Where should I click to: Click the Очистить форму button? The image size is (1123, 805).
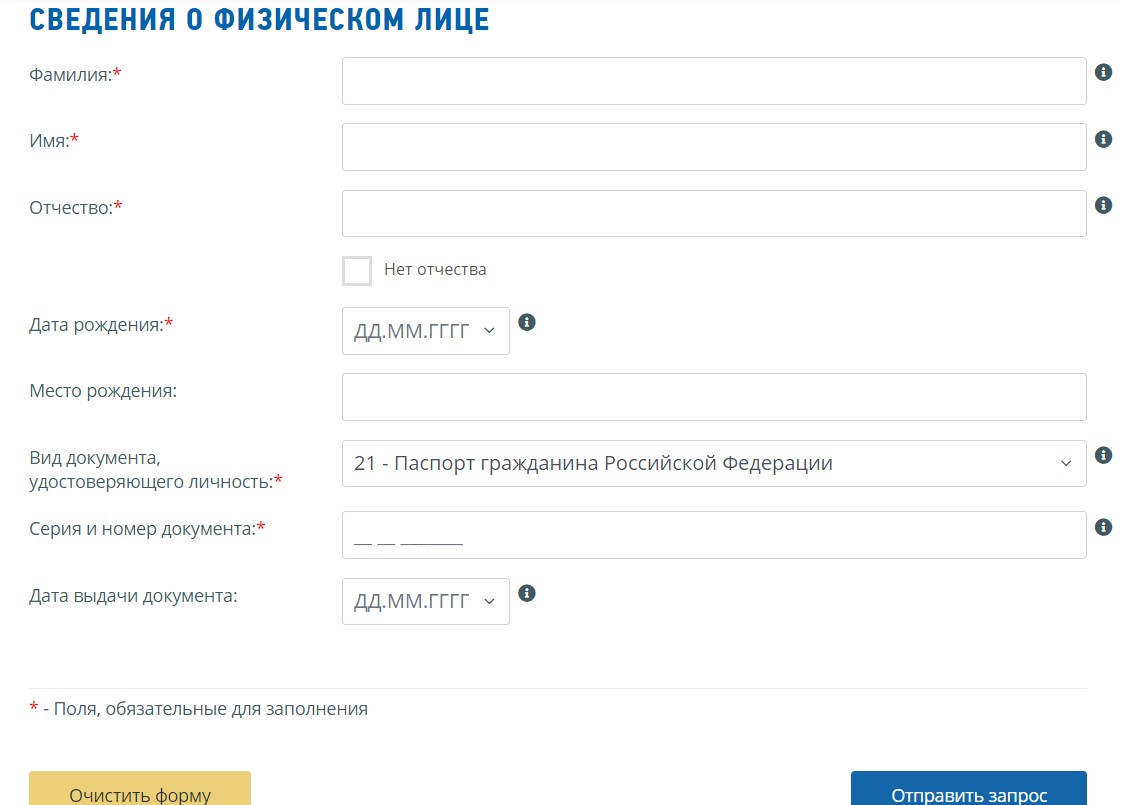(140, 789)
